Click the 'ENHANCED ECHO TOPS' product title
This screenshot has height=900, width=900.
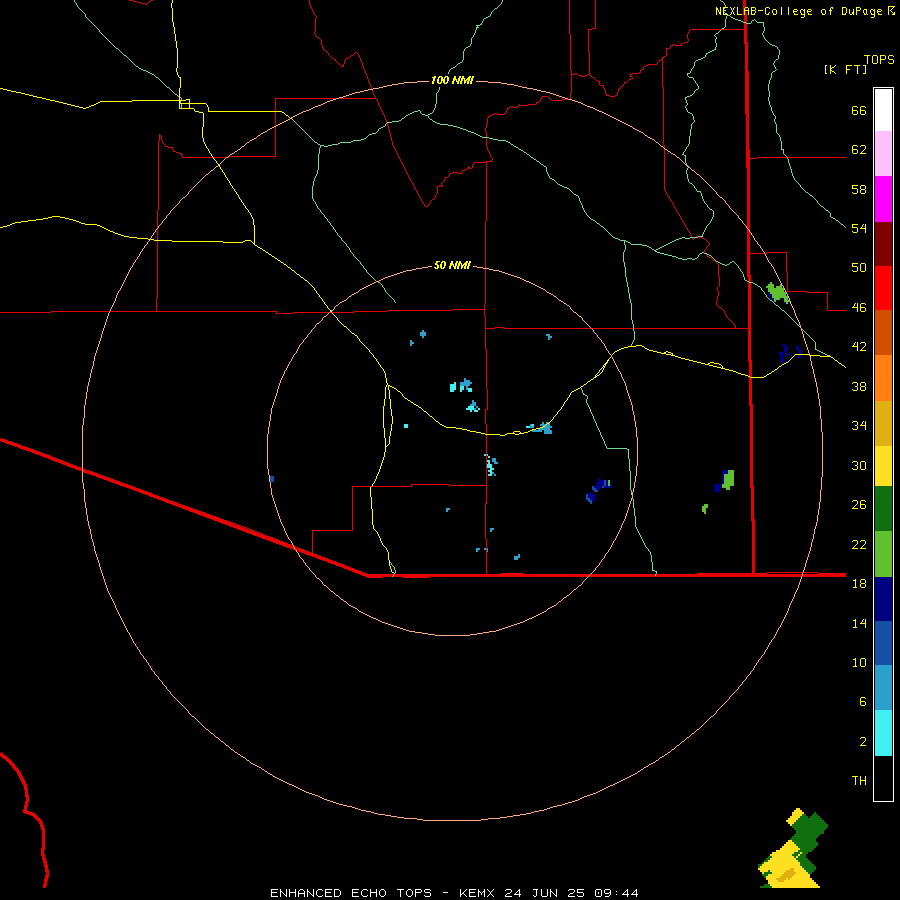pos(351,893)
